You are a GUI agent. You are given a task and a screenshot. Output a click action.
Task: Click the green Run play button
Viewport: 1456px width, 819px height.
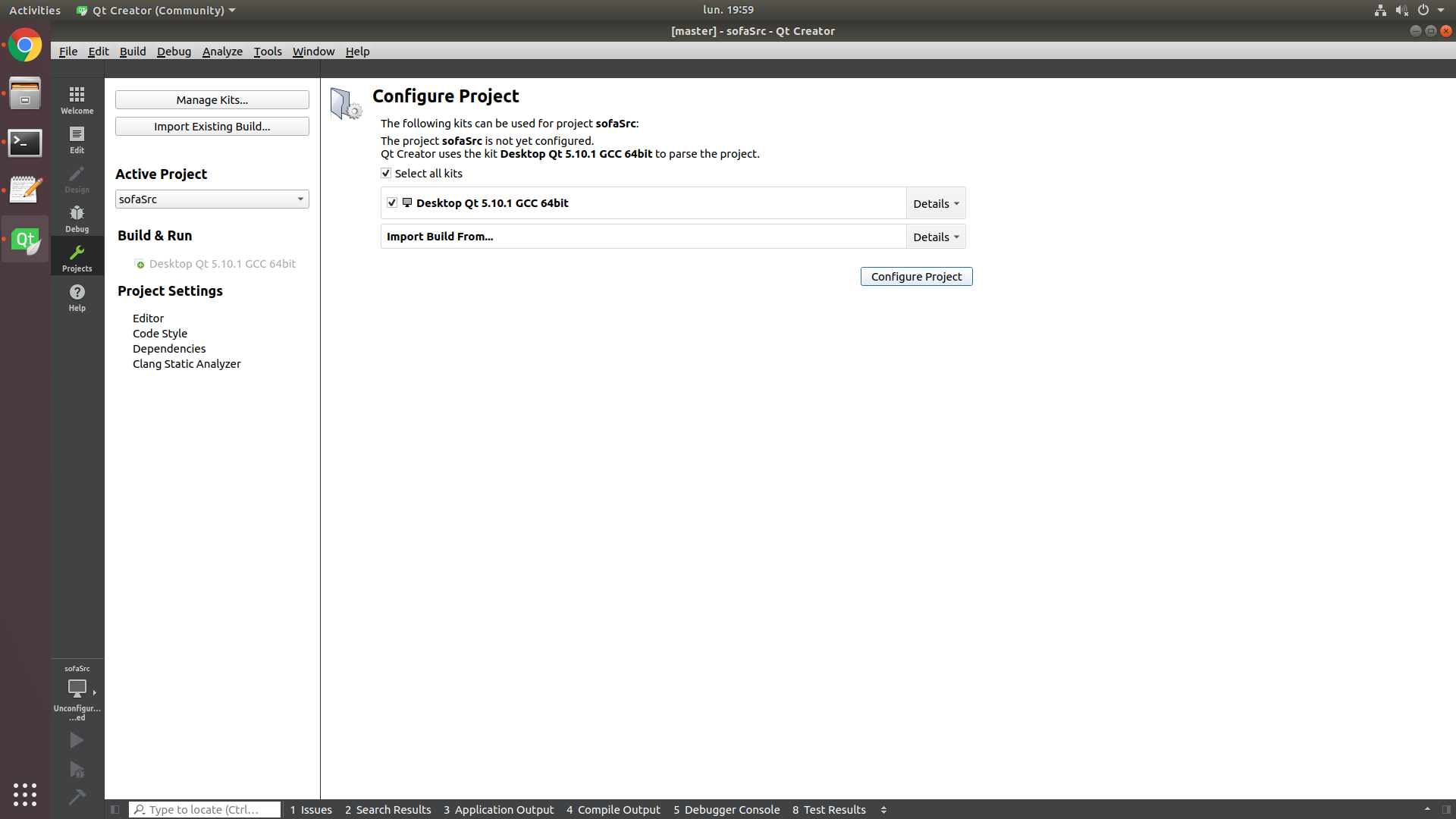tap(77, 739)
